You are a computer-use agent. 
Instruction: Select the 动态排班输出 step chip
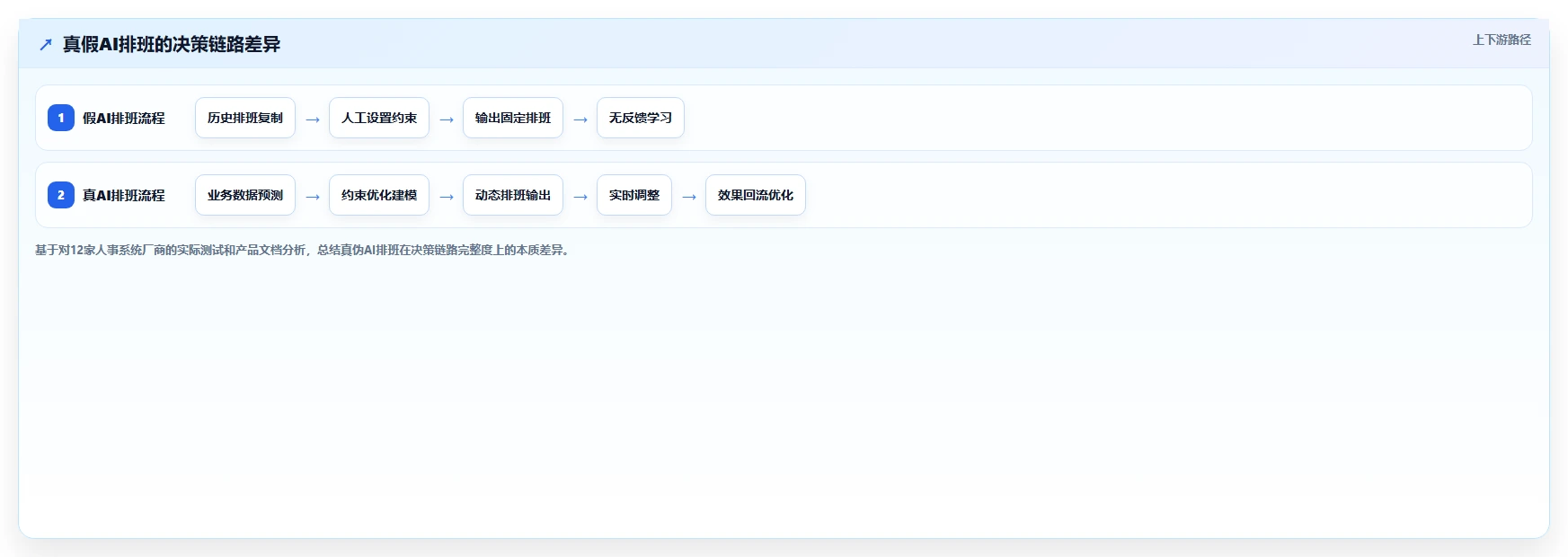tap(513, 195)
